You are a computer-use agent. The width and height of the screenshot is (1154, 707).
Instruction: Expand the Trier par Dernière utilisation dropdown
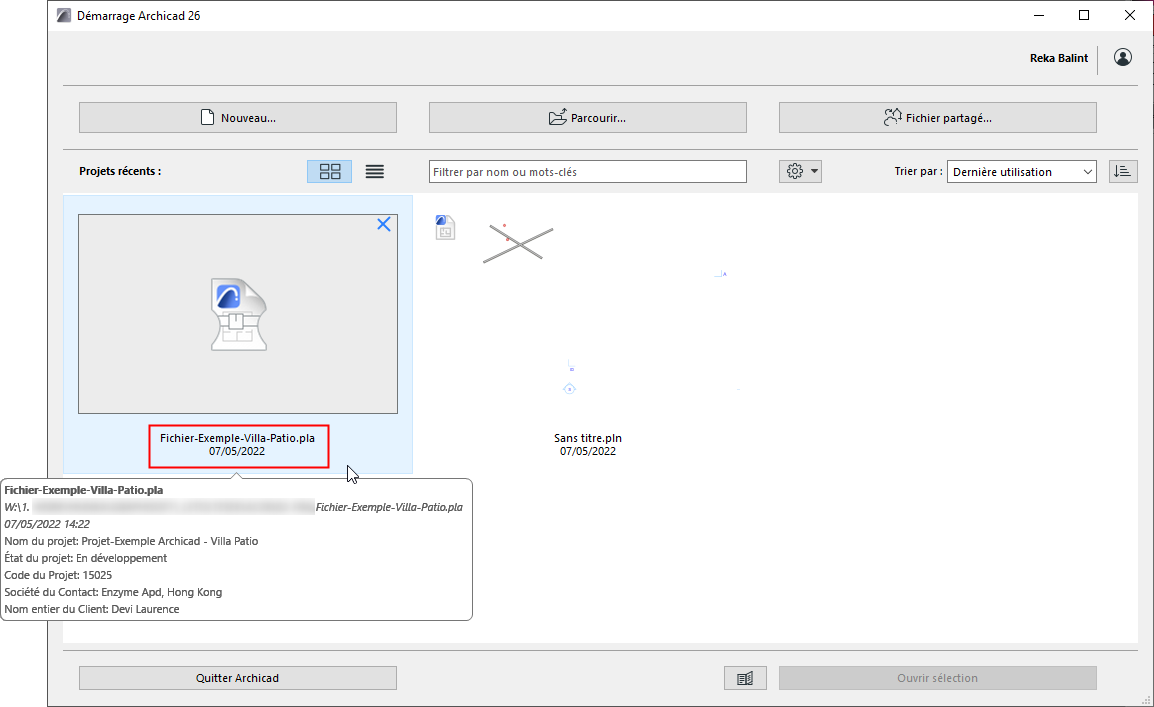coord(1022,171)
